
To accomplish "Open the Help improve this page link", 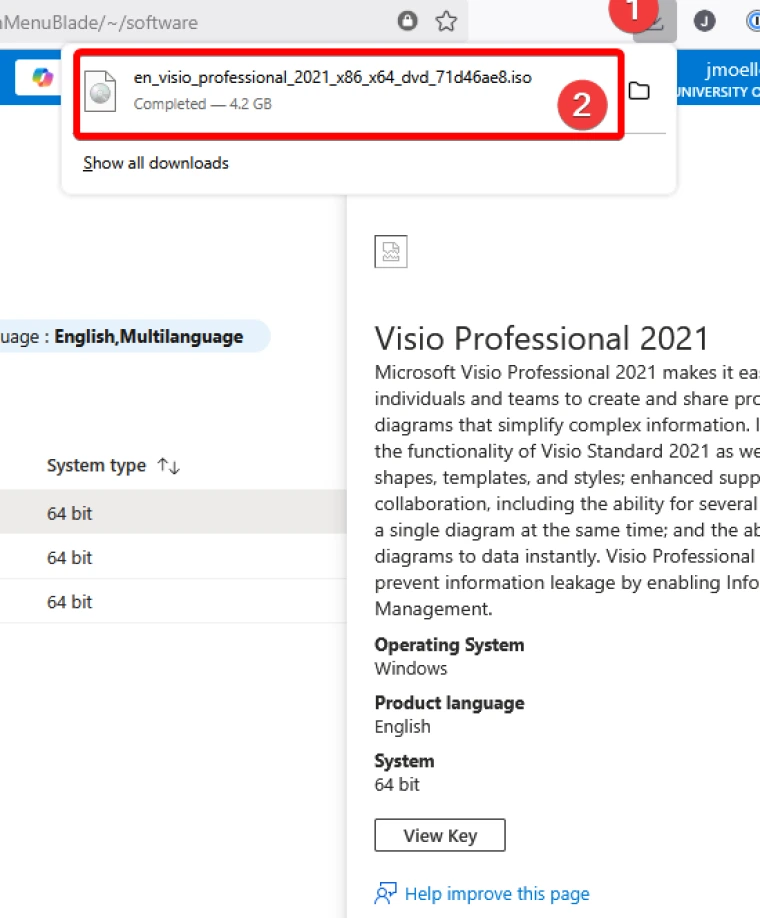I will (x=496, y=894).
